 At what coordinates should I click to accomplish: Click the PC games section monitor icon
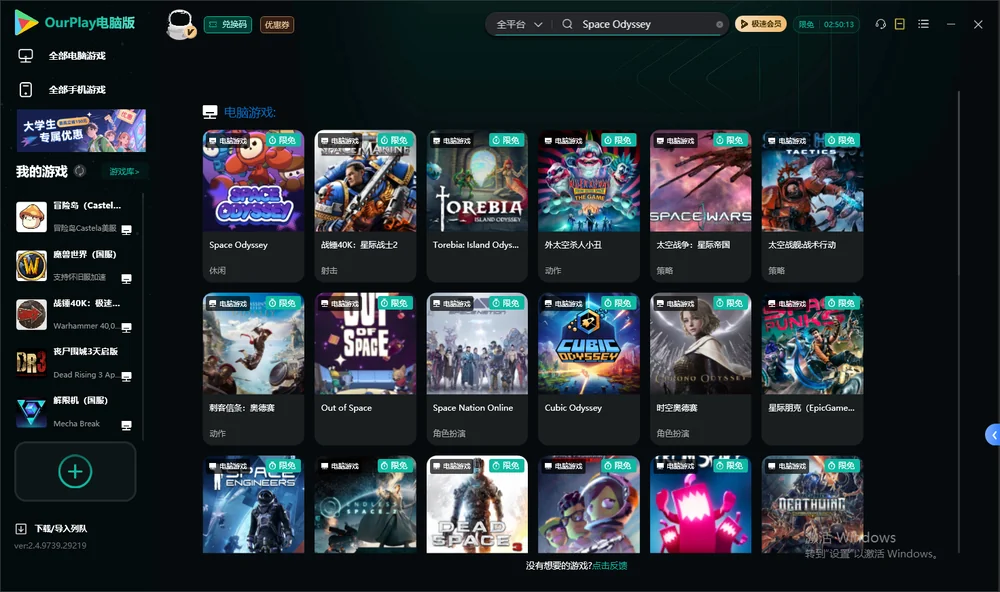(210, 112)
